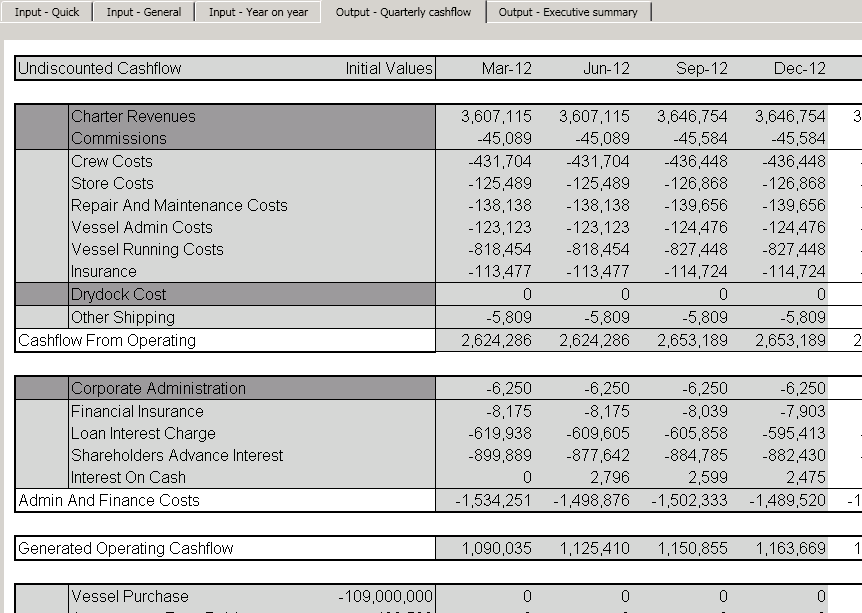Select the Input - Year on year tab
Image resolution: width=862 pixels, height=613 pixels.
point(259,12)
